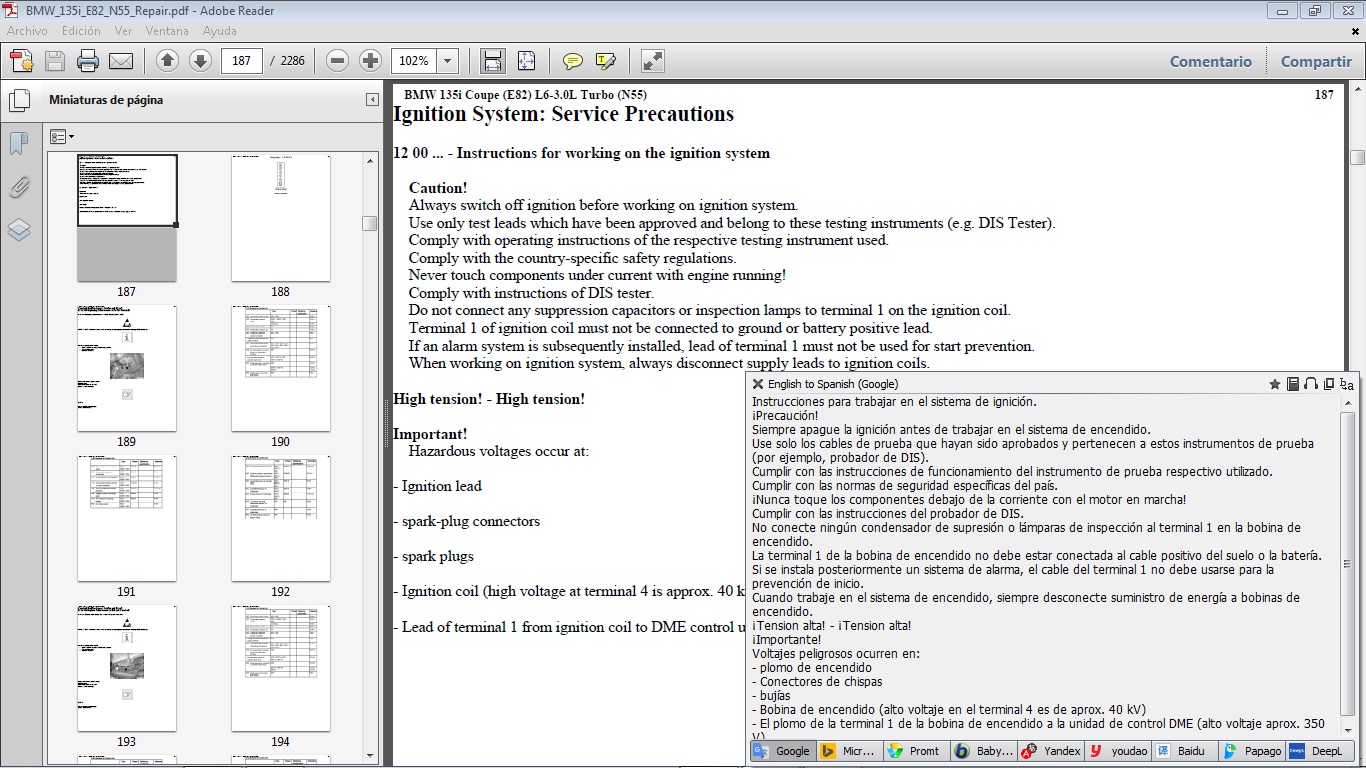Open the Ayuda menu

219,31
